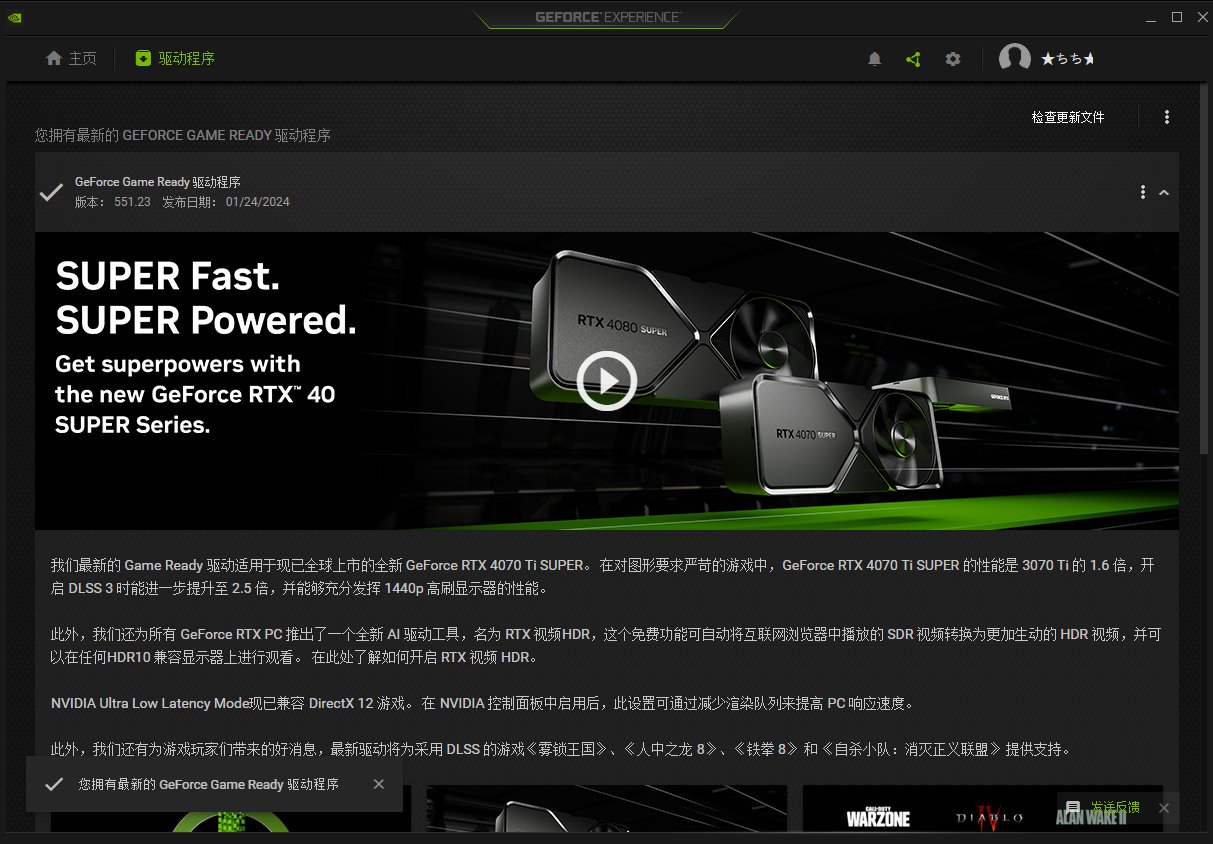Dismiss the latest driver toast notification
This screenshot has height=844, width=1213.
click(378, 784)
